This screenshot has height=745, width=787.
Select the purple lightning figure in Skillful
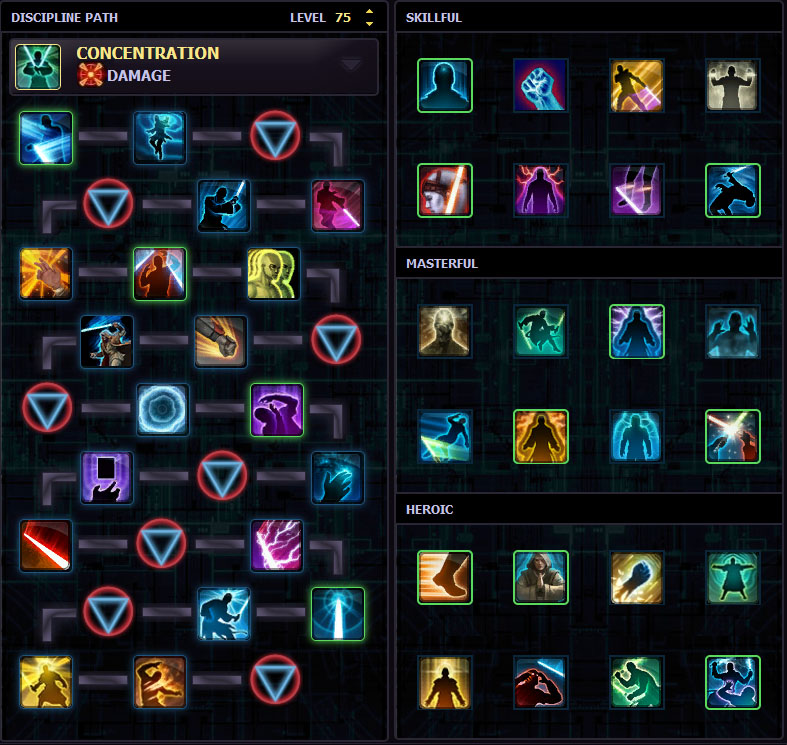[x=541, y=190]
